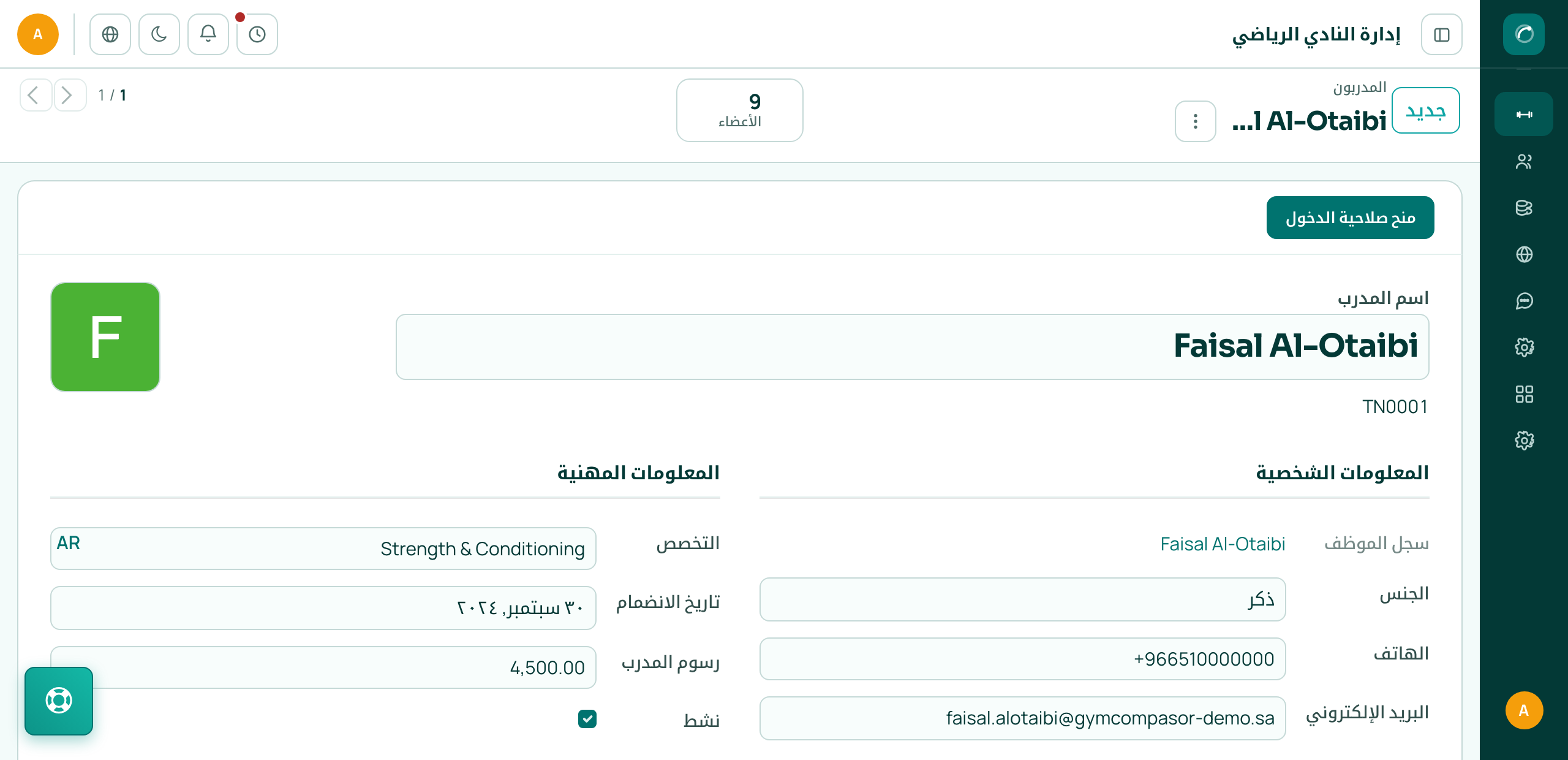Open the 9 الأعضاء members stat tab
Screen dimensions: 1568x760
739,110
